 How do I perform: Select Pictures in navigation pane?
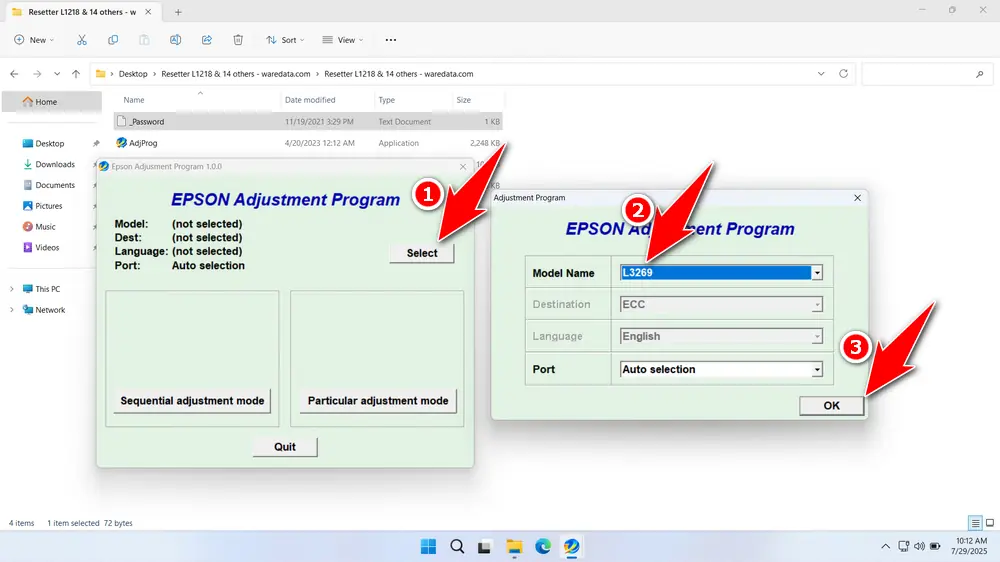48,206
